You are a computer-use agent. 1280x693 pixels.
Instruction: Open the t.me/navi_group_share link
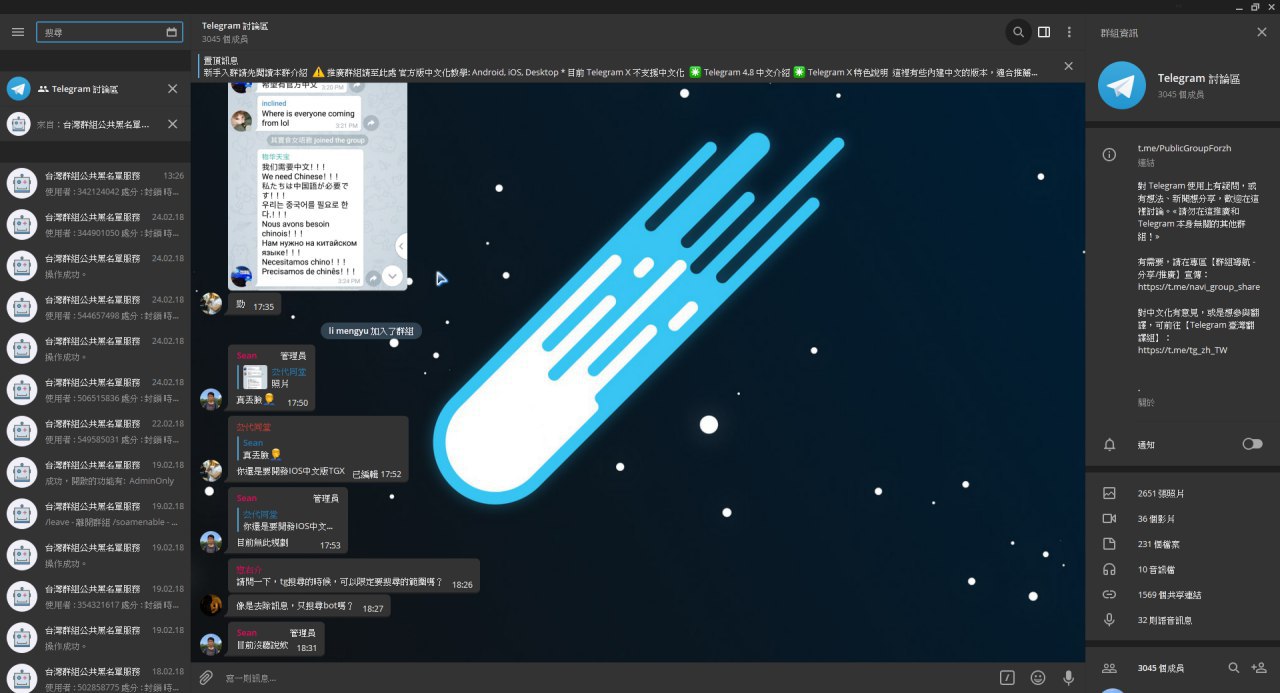click(1198, 287)
